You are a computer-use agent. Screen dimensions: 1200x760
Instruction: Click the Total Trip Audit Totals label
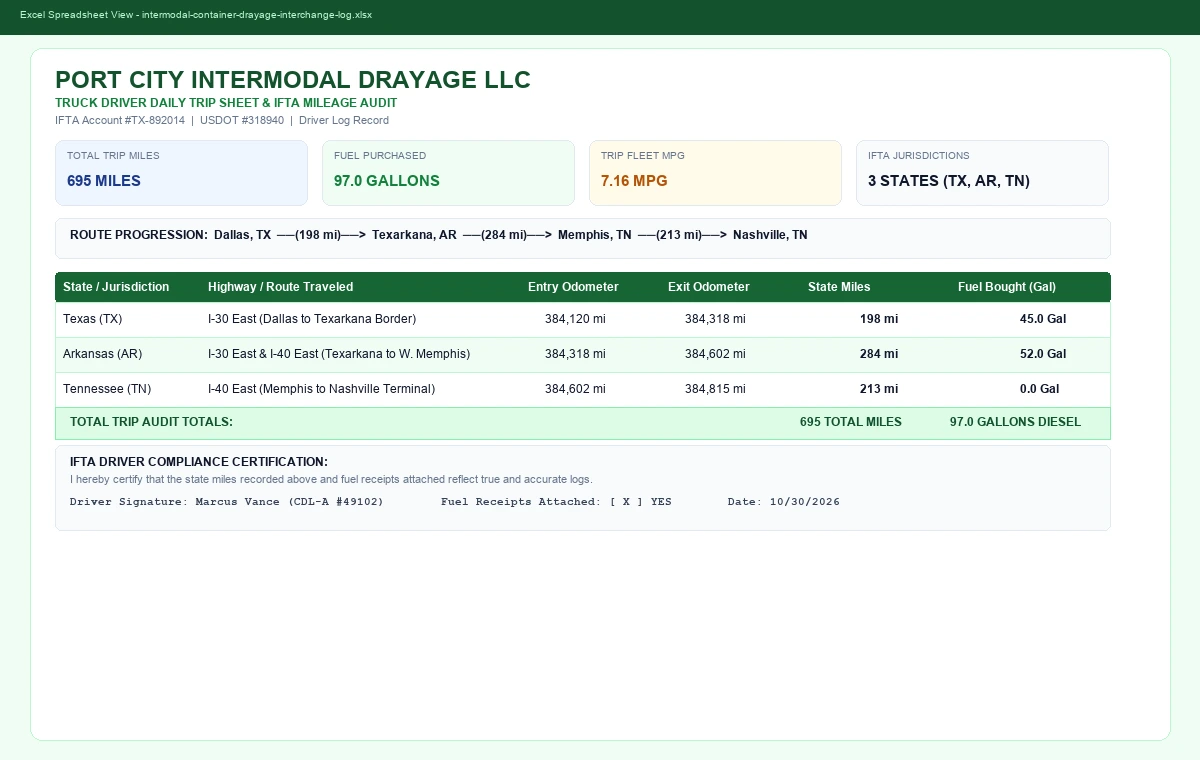pyautogui.click(x=151, y=422)
